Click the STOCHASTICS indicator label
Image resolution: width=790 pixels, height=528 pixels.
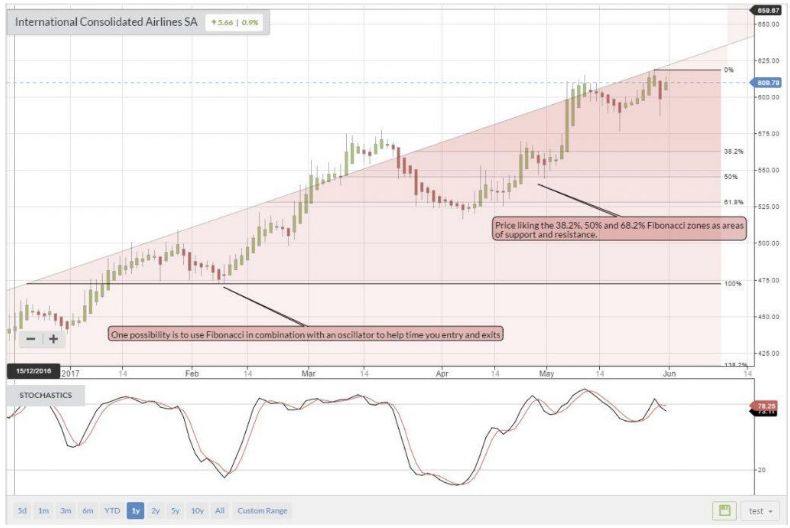(x=45, y=395)
